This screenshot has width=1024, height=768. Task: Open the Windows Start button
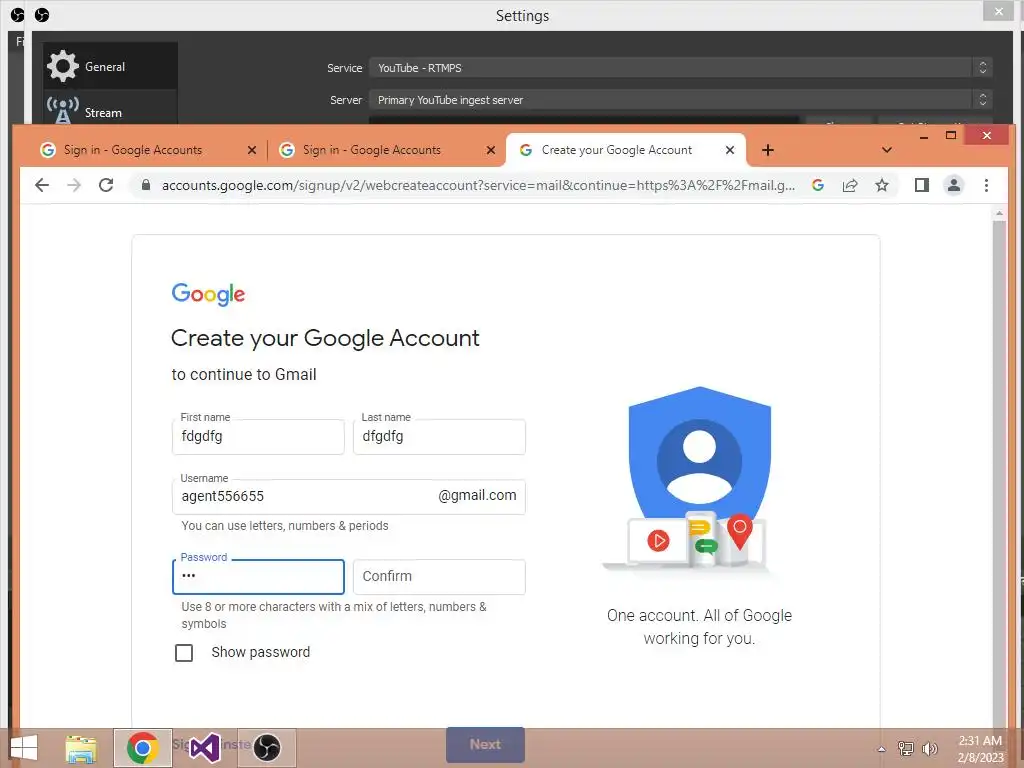pos(24,748)
